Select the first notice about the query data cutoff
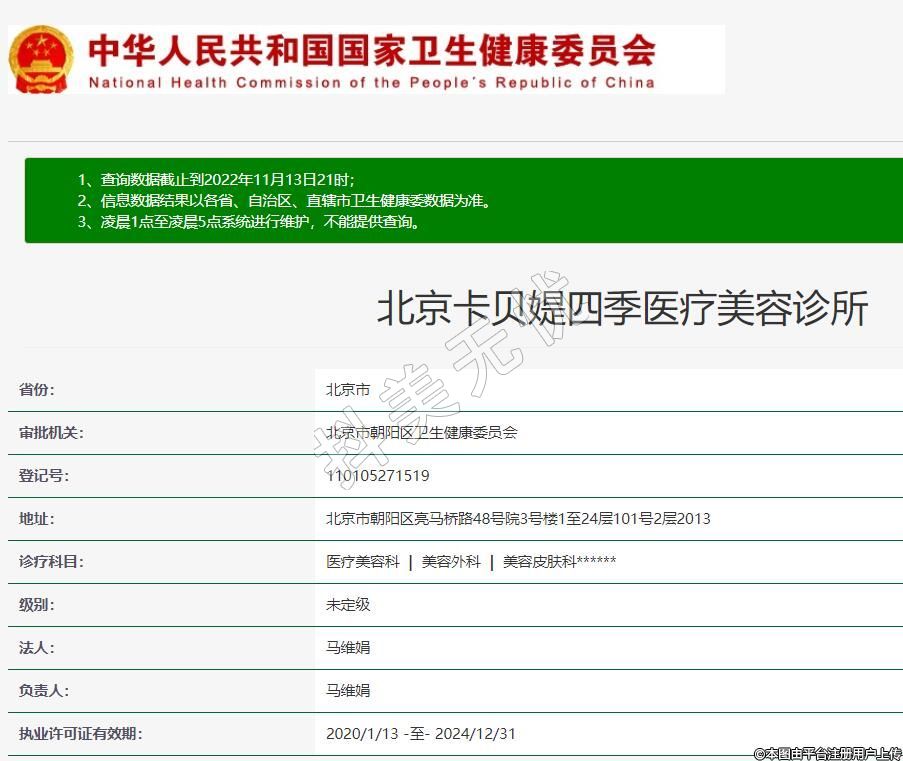The image size is (903, 761). coord(215,179)
